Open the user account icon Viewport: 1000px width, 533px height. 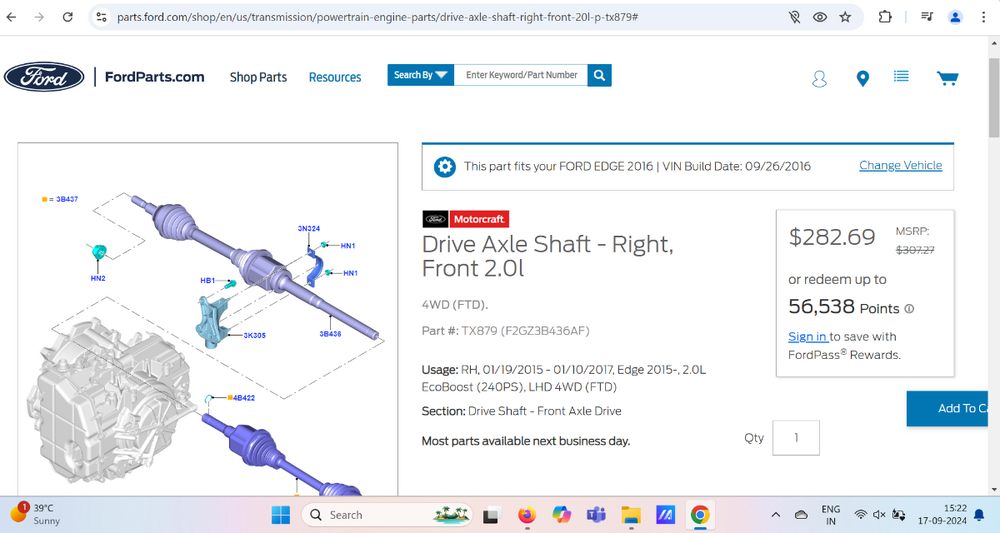click(x=819, y=78)
